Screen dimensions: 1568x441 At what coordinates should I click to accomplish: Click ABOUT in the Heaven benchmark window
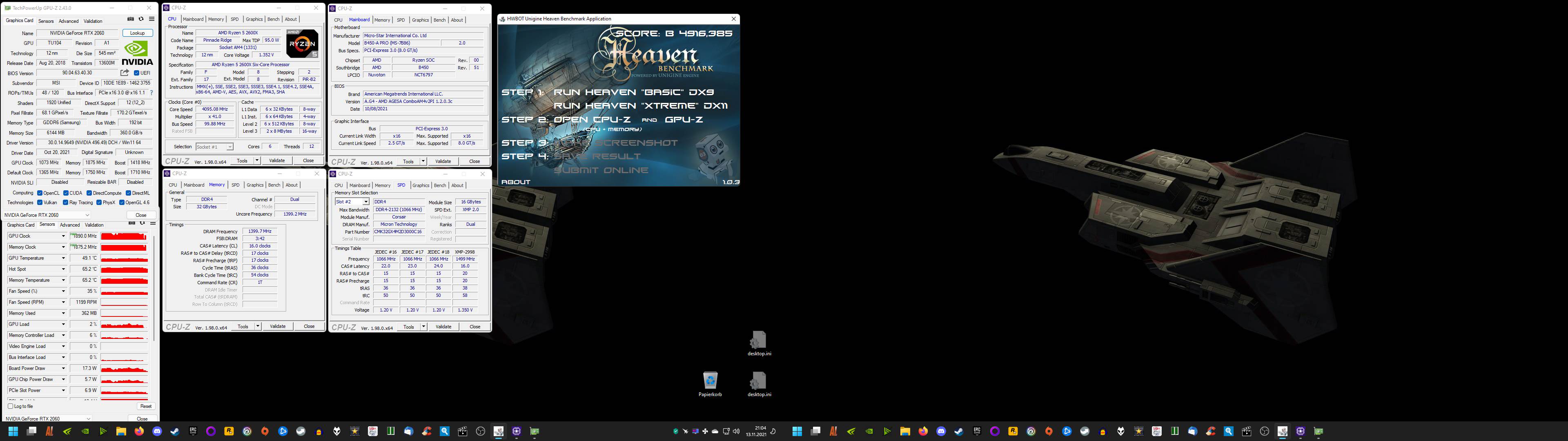point(516,182)
